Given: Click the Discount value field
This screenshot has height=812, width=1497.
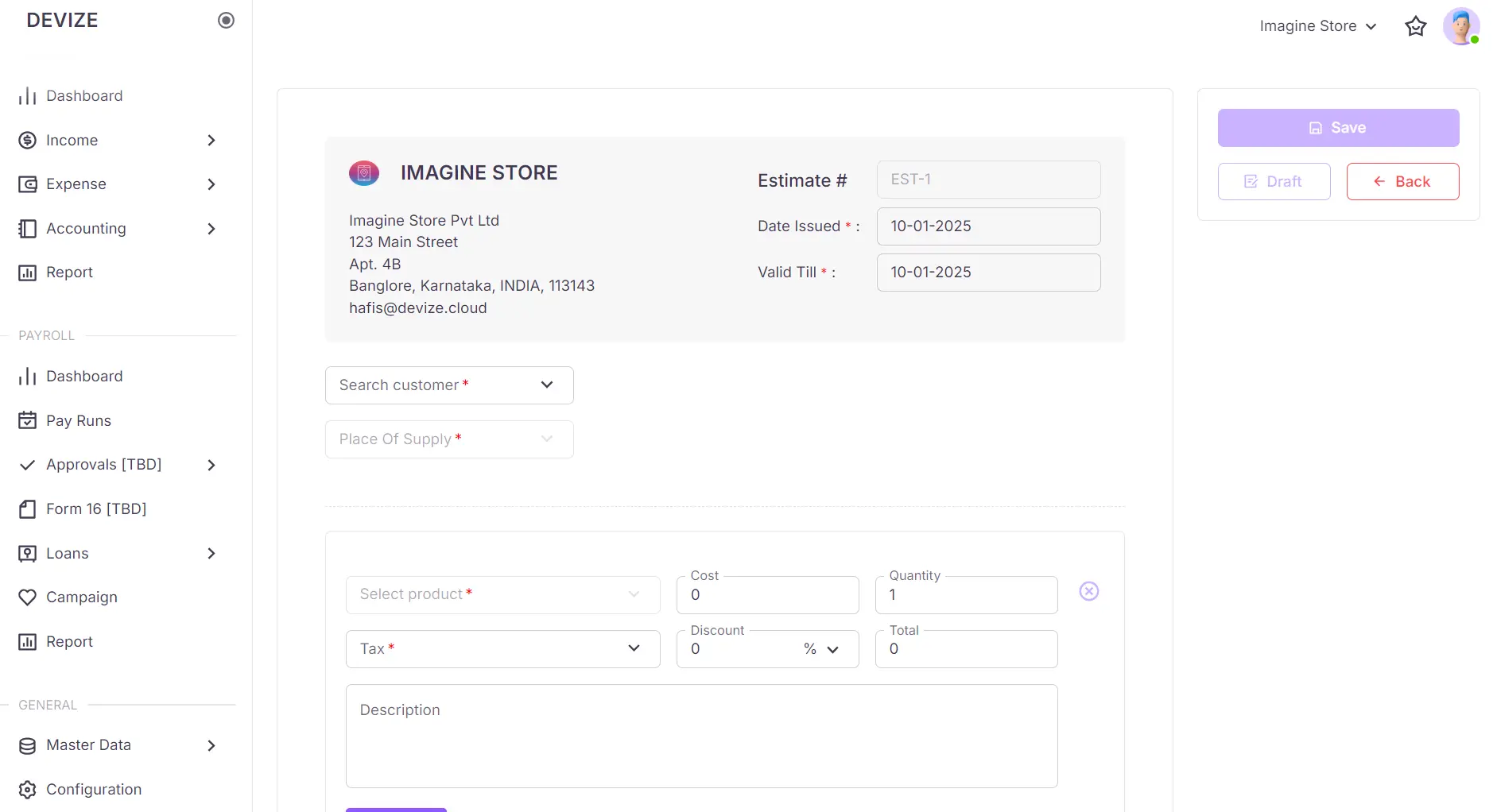Looking at the screenshot, I should (x=739, y=649).
